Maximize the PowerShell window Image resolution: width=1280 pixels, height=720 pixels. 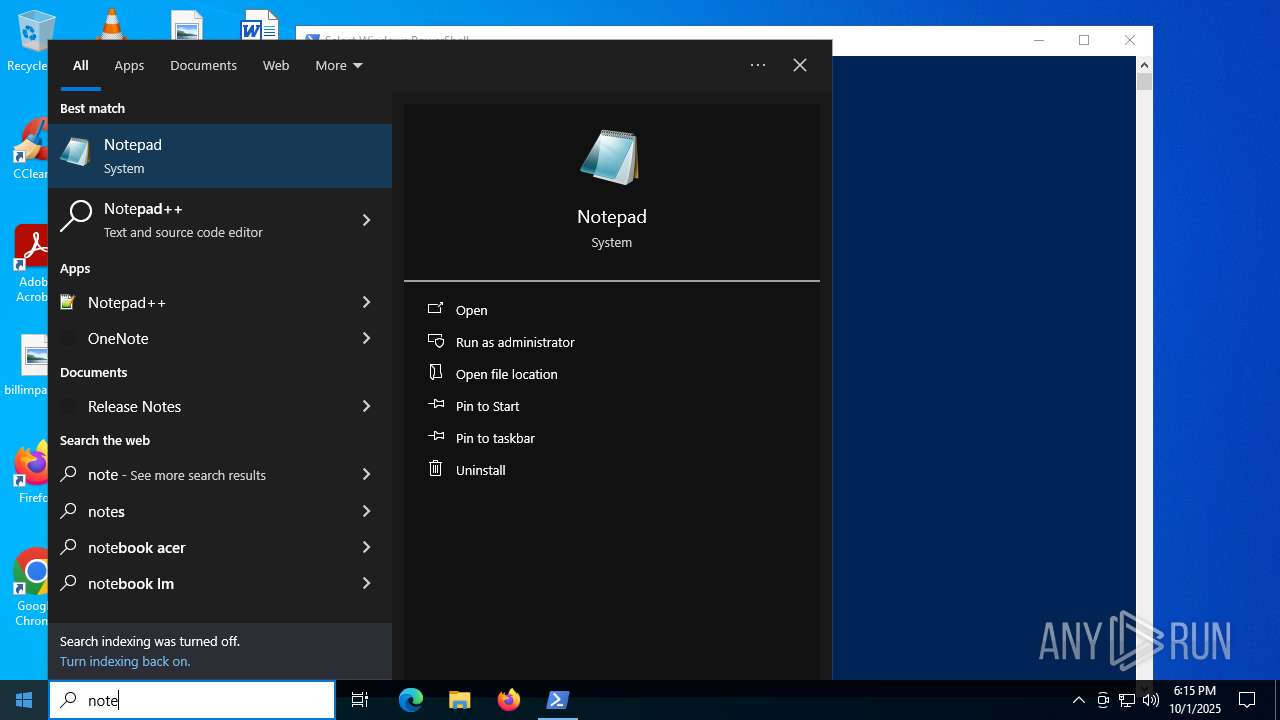tap(1084, 40)
